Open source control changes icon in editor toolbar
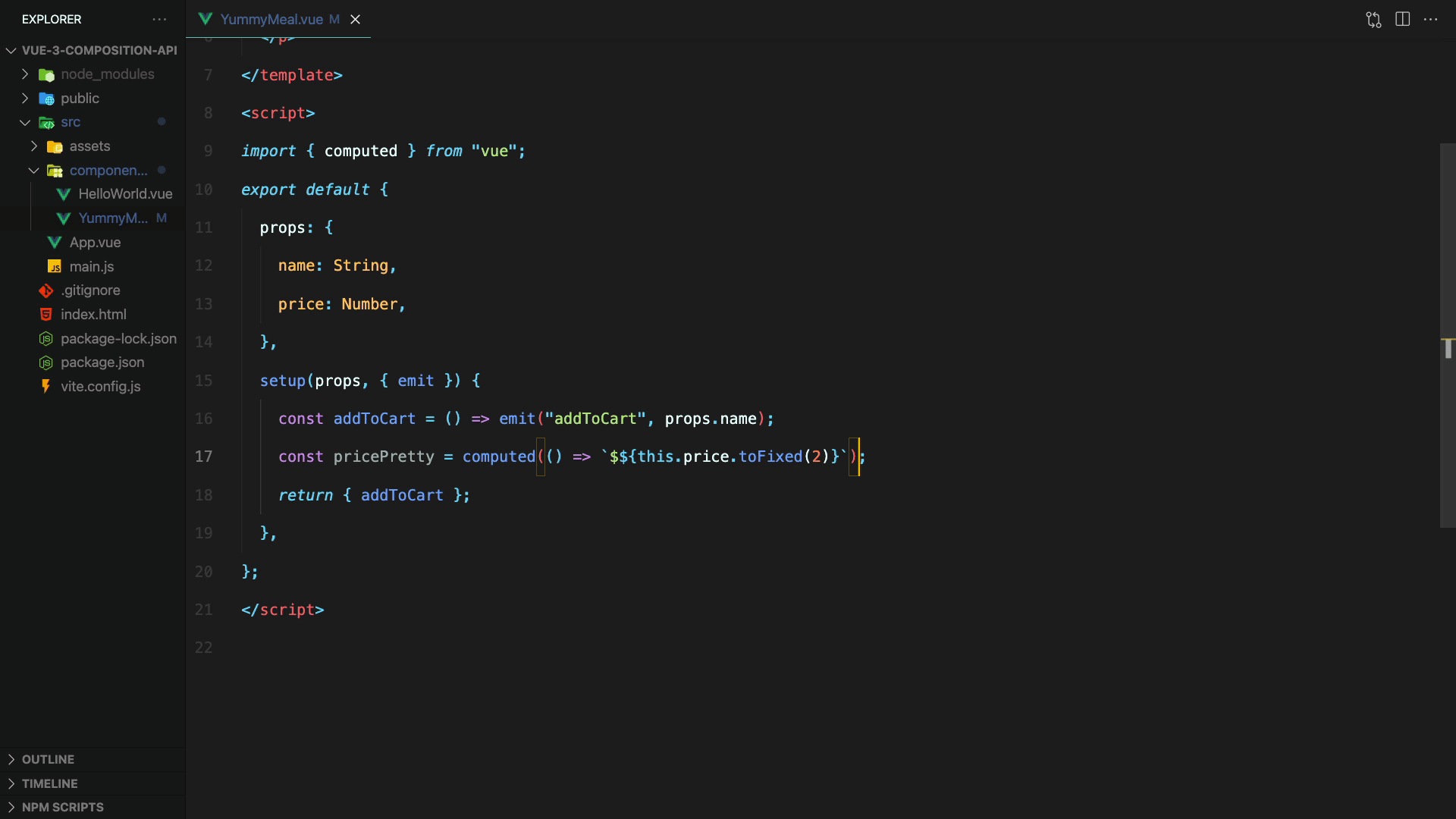 [x=1373, y=20]
